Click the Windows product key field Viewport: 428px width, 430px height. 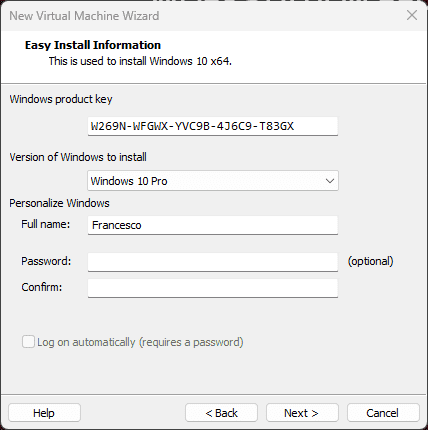click(x=213, y=126)
